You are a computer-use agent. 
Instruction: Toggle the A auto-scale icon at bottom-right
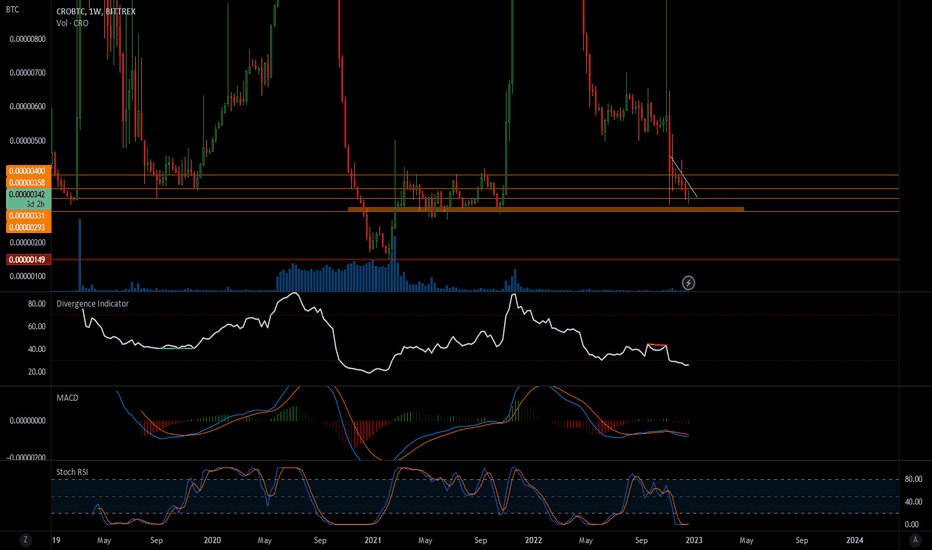(915, 540)
